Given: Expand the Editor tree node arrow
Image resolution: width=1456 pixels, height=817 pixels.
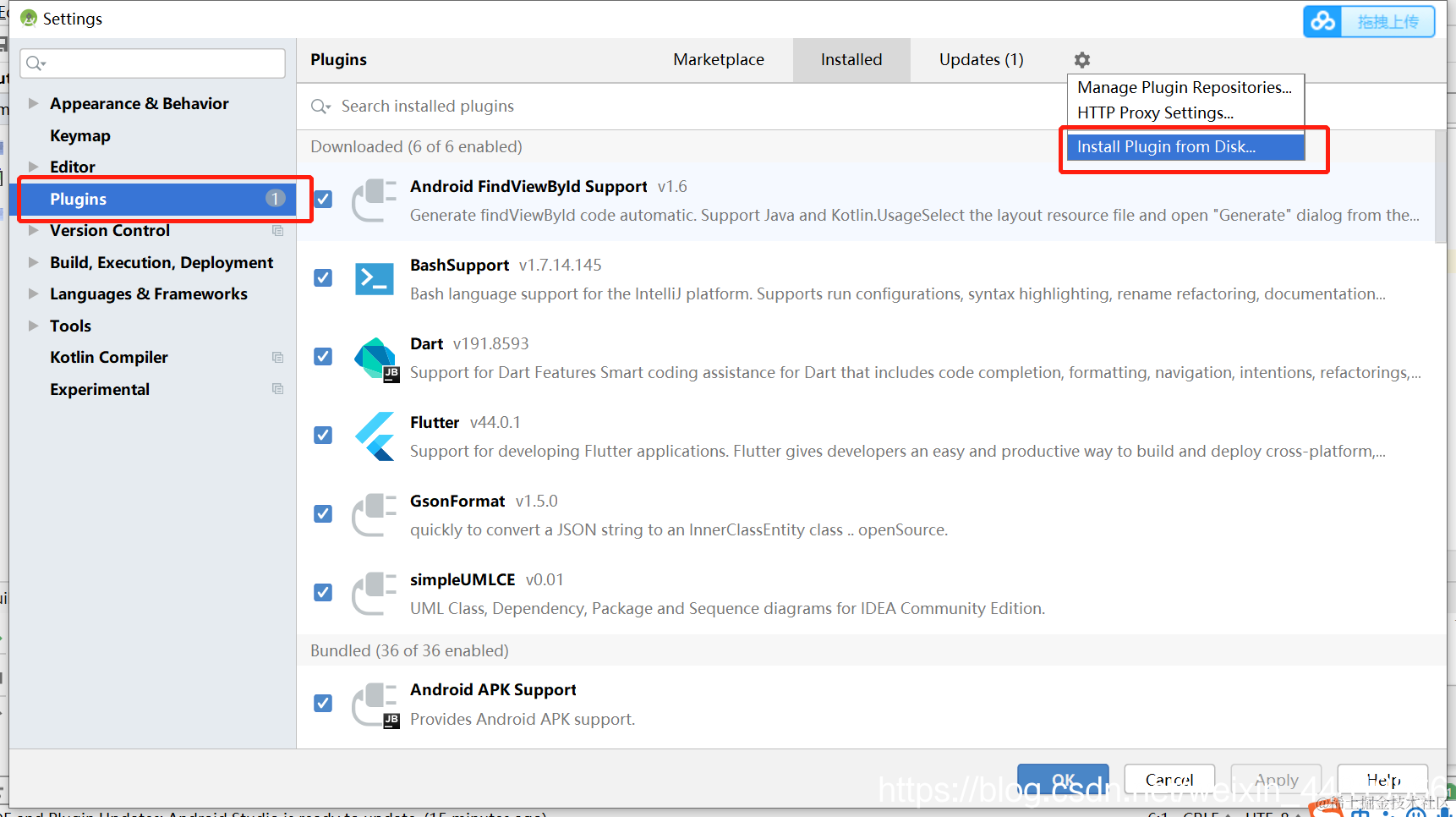Looking at the screenshot, I should tap(33, 167).
